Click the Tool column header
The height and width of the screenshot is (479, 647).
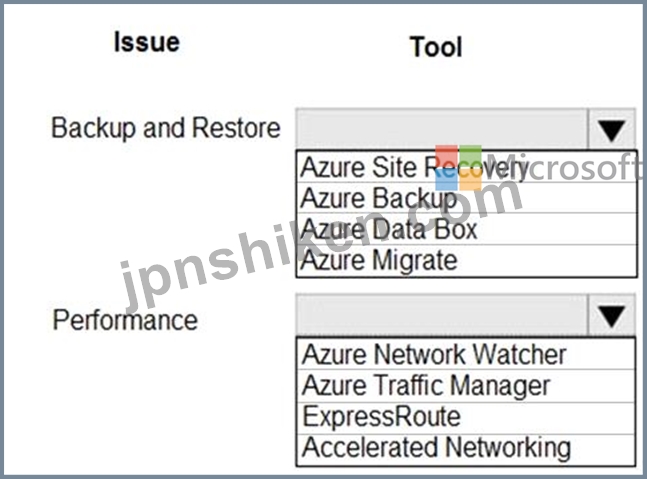(x=436, y=47)
